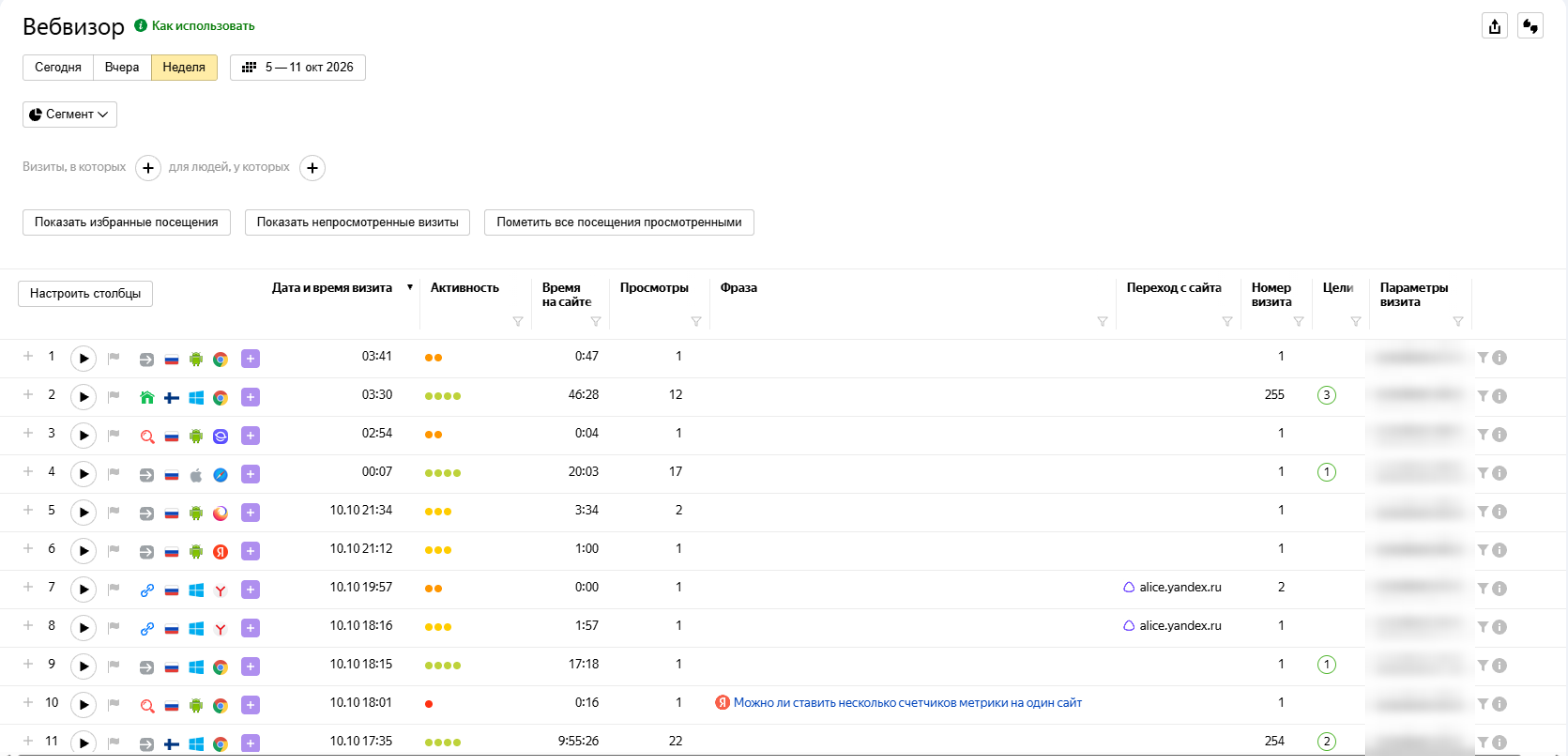Open filter for 'Номер визита' column
Screen dimensions: 1568x756
1298,321
